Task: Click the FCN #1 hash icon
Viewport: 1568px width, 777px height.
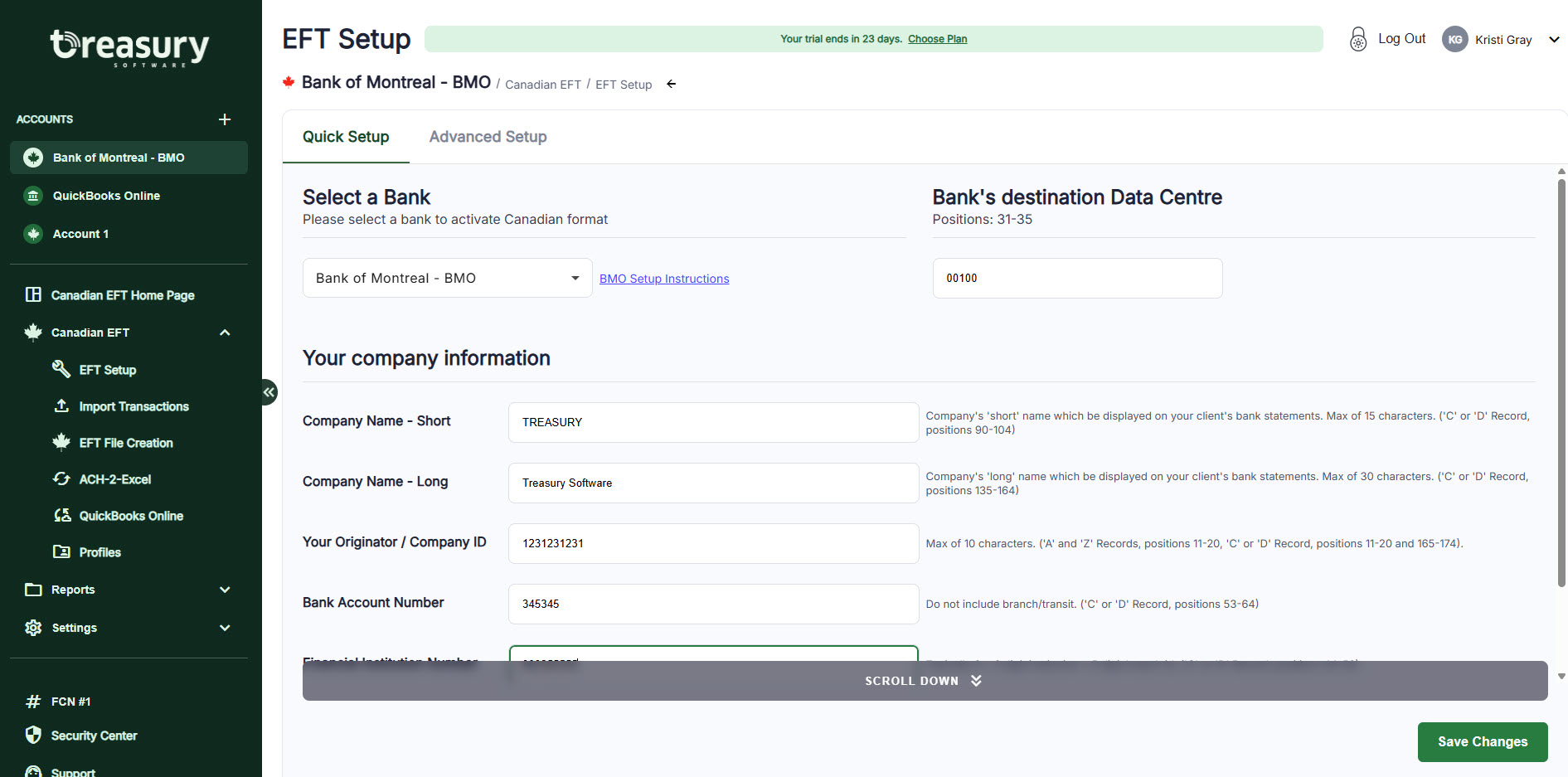Action: point(33,702)
